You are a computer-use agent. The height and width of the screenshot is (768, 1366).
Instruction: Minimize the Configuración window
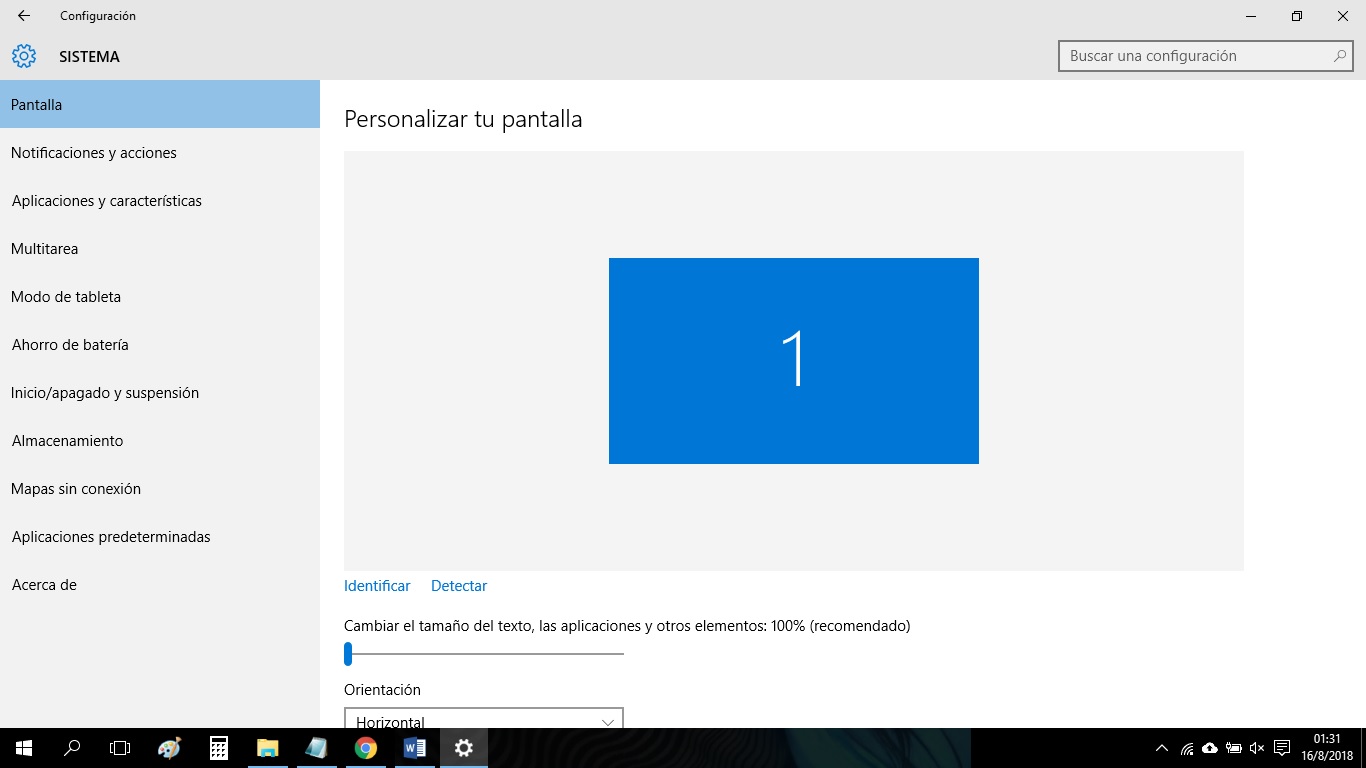click(x=1251, y=16)
